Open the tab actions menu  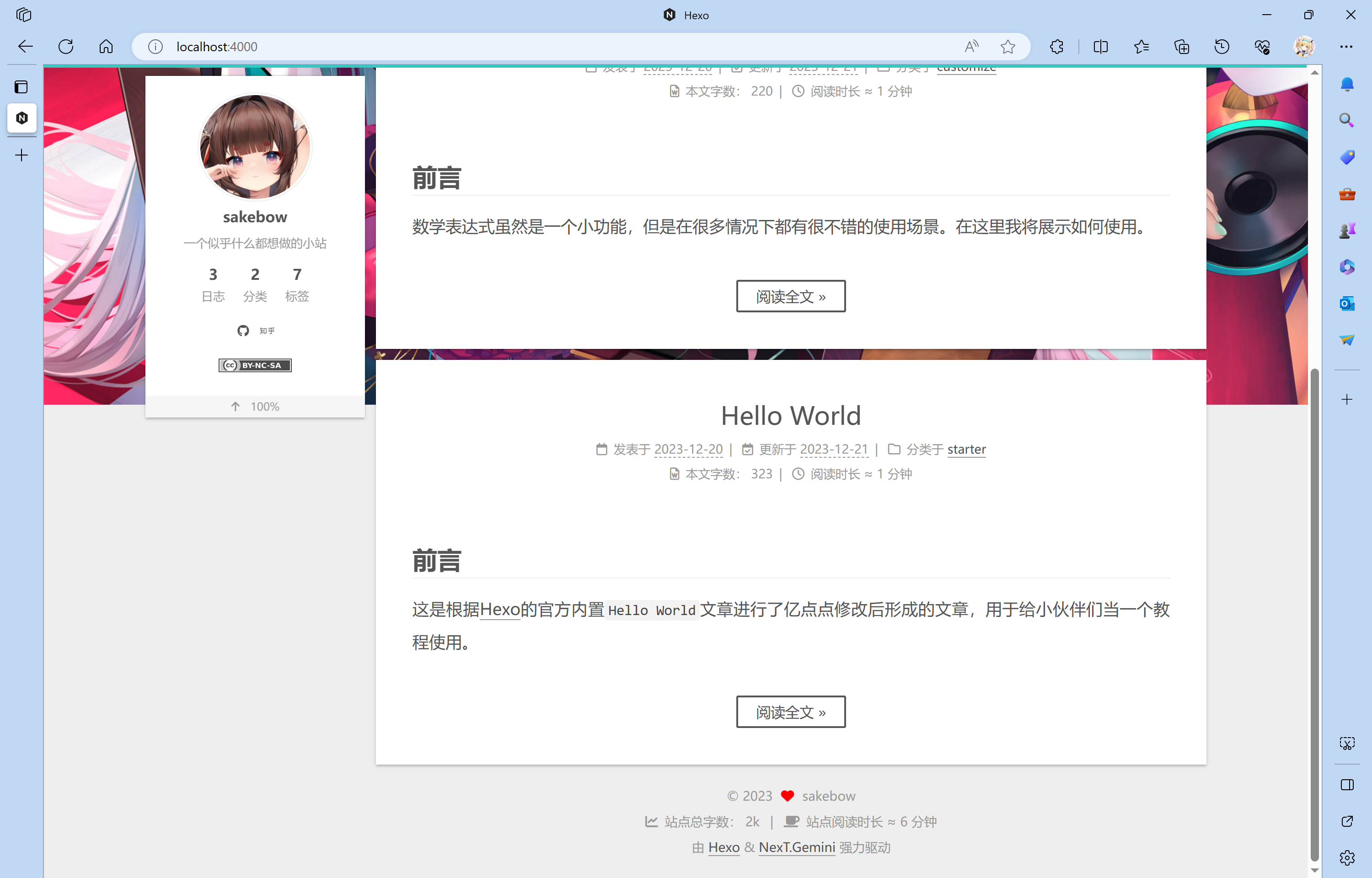23,15
